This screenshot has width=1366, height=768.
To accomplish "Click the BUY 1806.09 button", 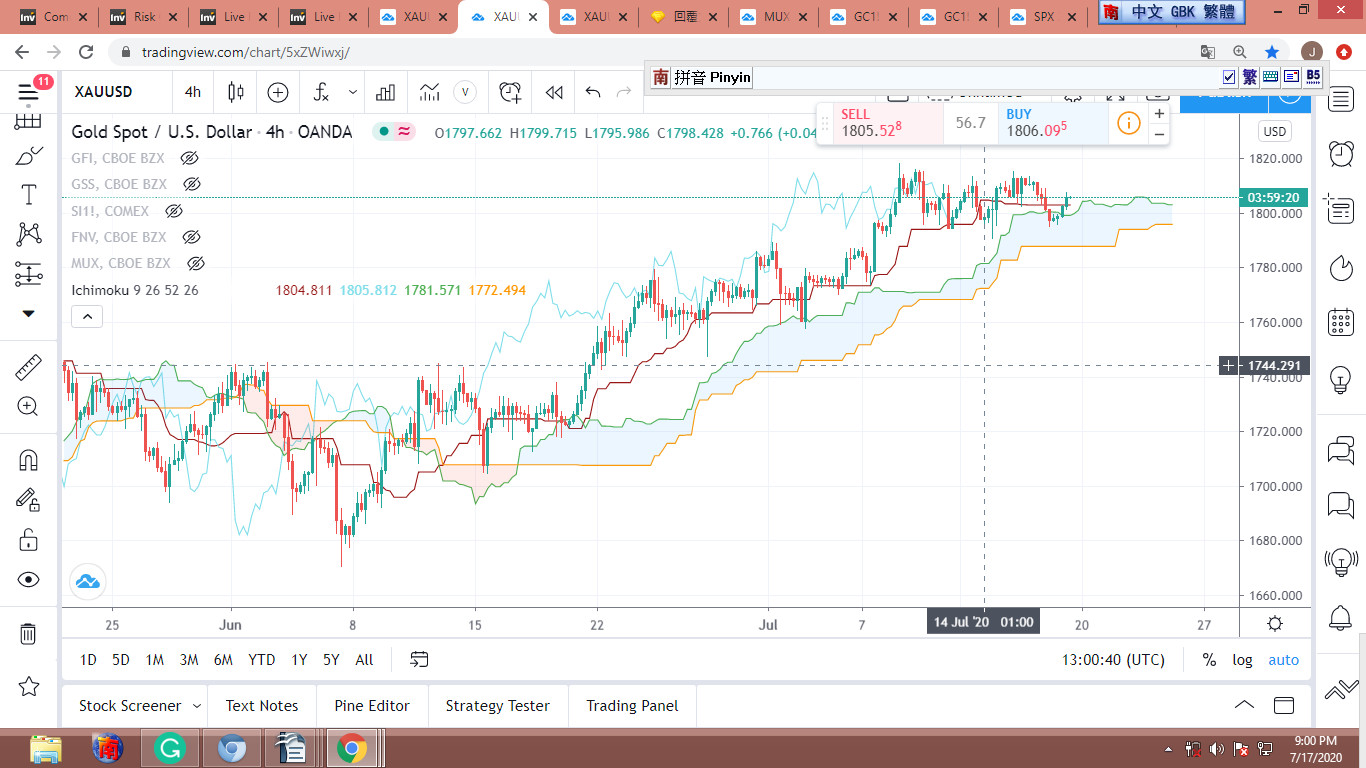I will click(1050, 124).
